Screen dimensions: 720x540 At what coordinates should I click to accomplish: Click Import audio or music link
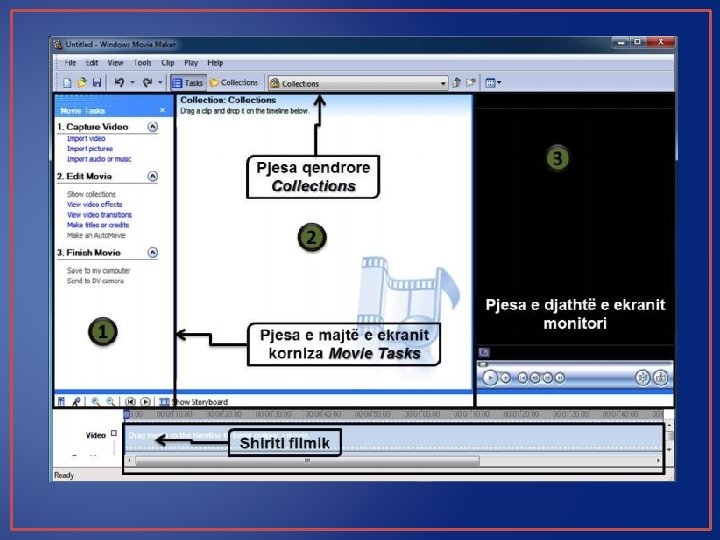pyautogui.click(x=99, y=159)
